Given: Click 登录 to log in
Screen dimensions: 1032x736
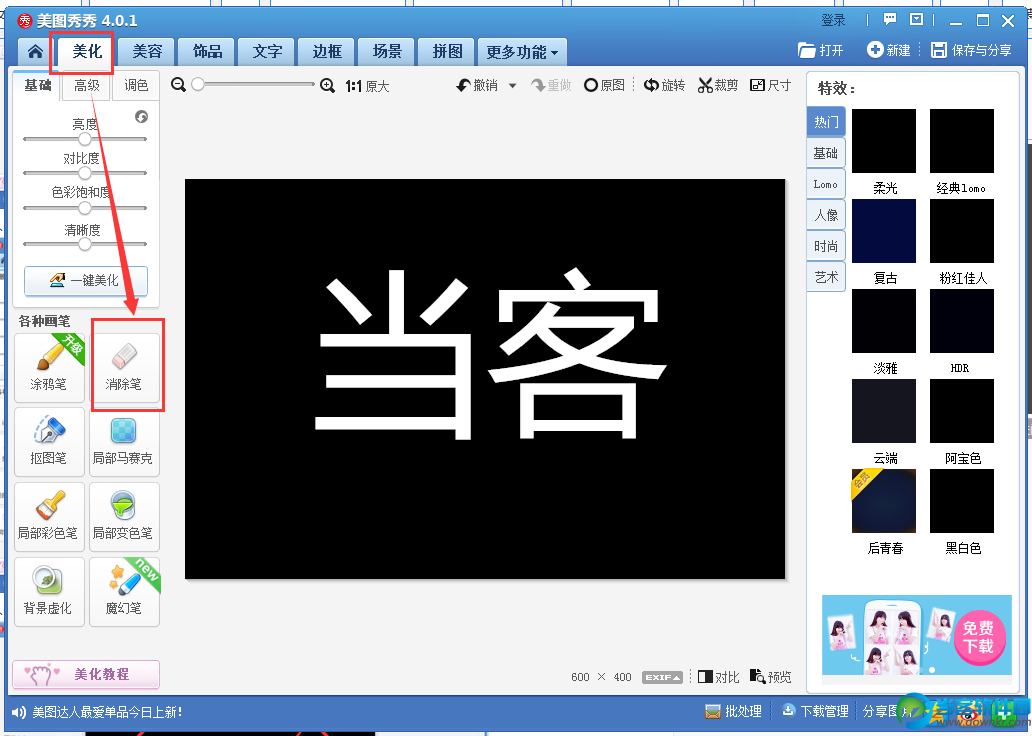Looking at the screenshot, I should pyautogui.click(x=833, y=20).
